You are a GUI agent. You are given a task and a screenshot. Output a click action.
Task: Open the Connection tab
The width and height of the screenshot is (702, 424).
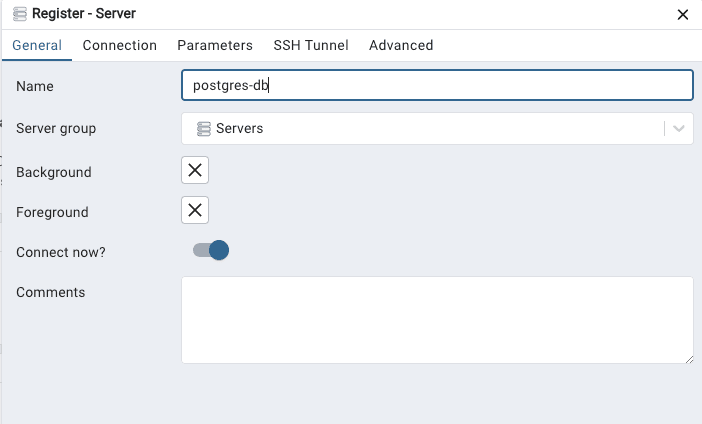(120, 45)
